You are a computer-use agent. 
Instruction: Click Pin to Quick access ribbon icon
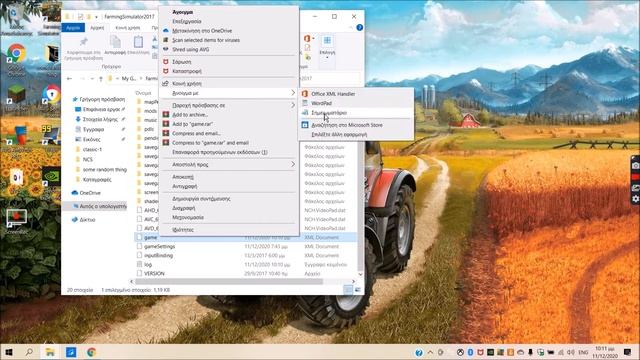(83, 42)
